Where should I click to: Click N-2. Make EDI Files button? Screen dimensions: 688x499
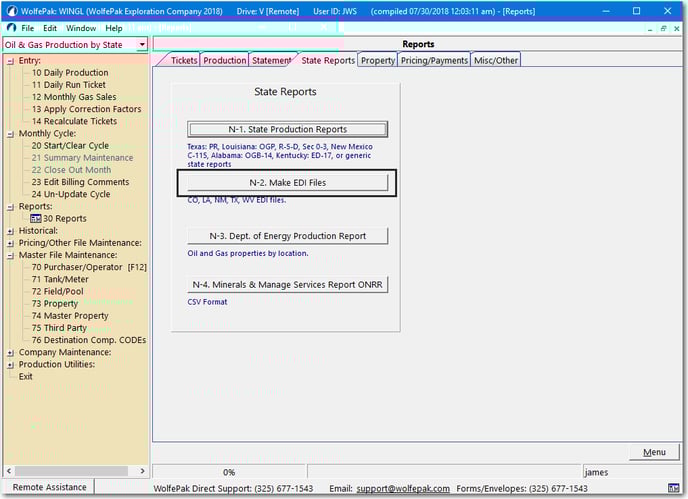pyautogui.click(x=287, y=183)
